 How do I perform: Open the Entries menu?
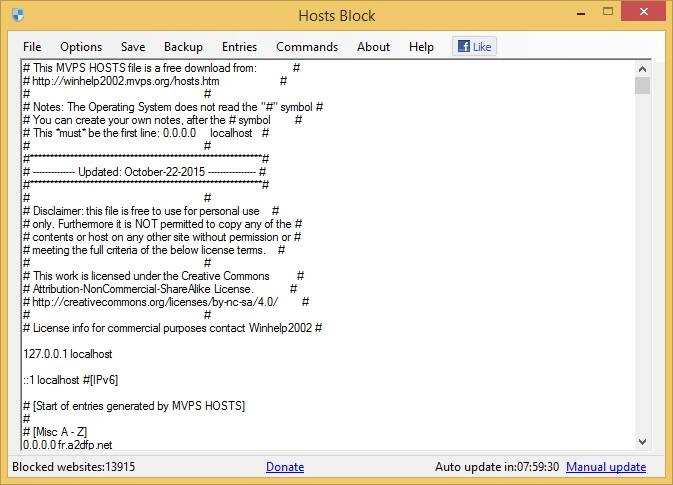coord(239,47)
